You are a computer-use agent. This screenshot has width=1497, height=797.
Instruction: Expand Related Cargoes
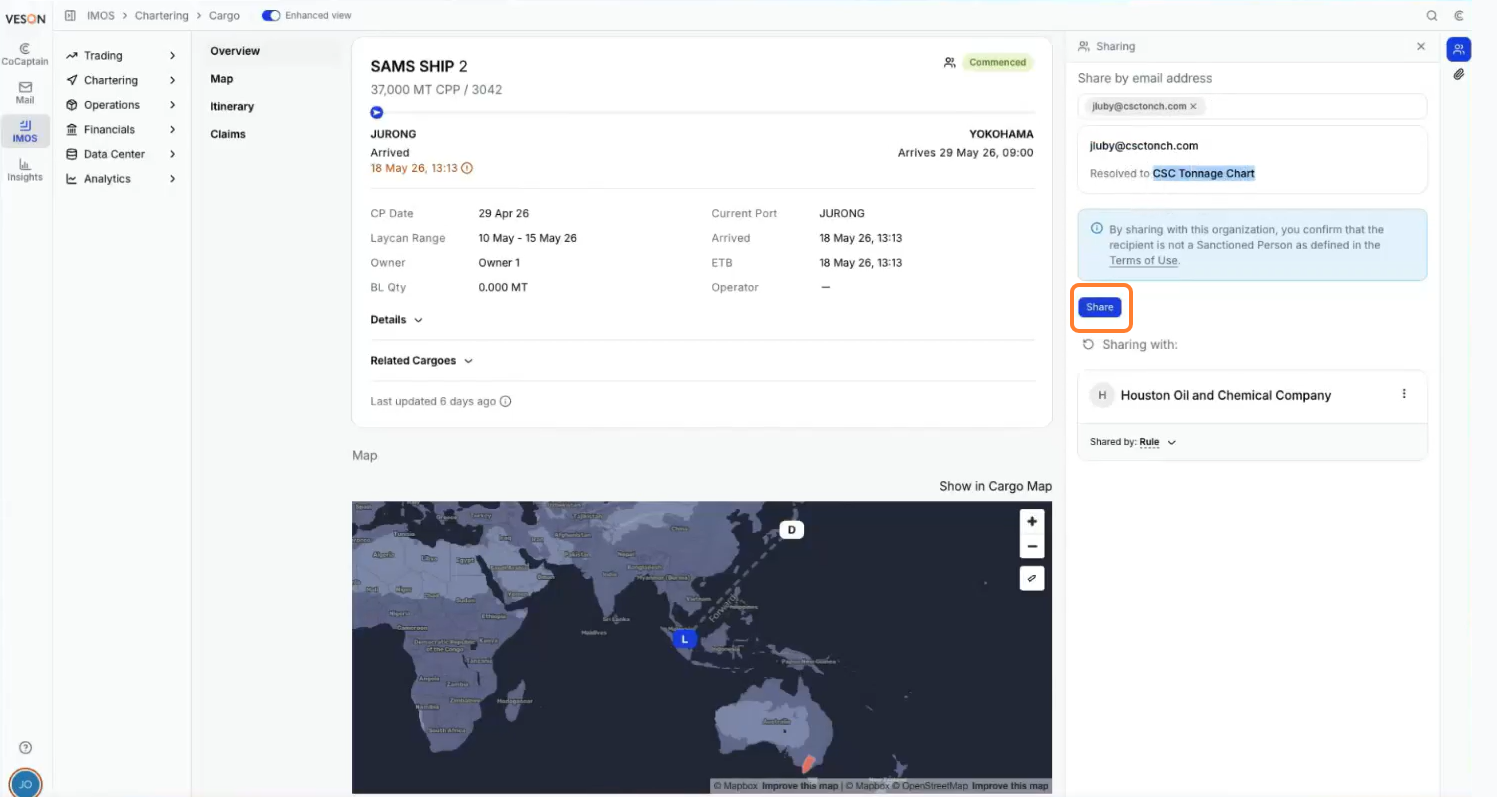(421, 361)
